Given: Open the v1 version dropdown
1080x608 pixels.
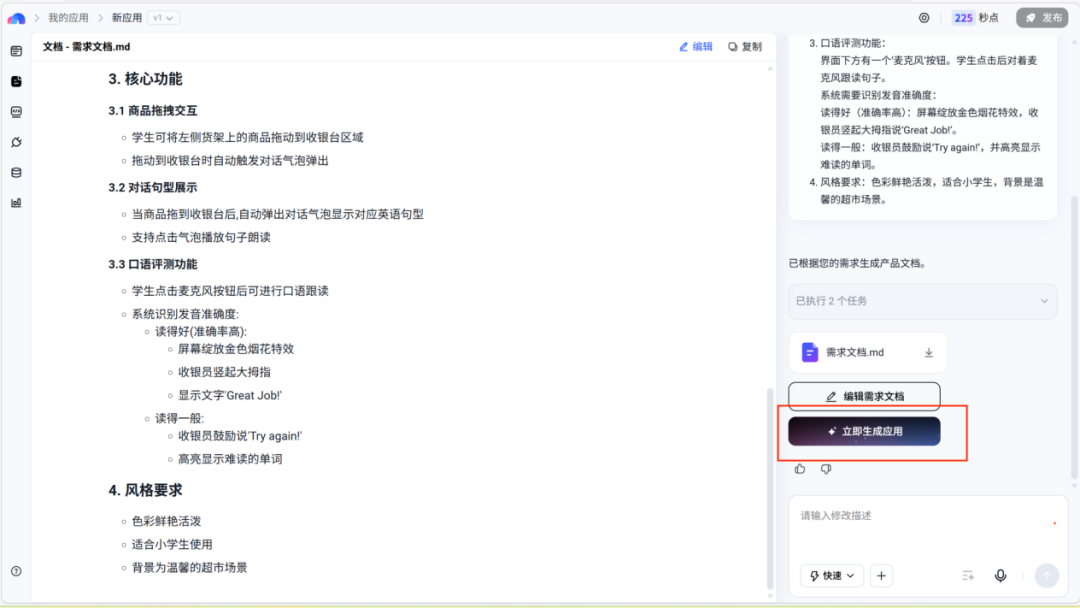Looking at the screenshot, I should [161, 17].
